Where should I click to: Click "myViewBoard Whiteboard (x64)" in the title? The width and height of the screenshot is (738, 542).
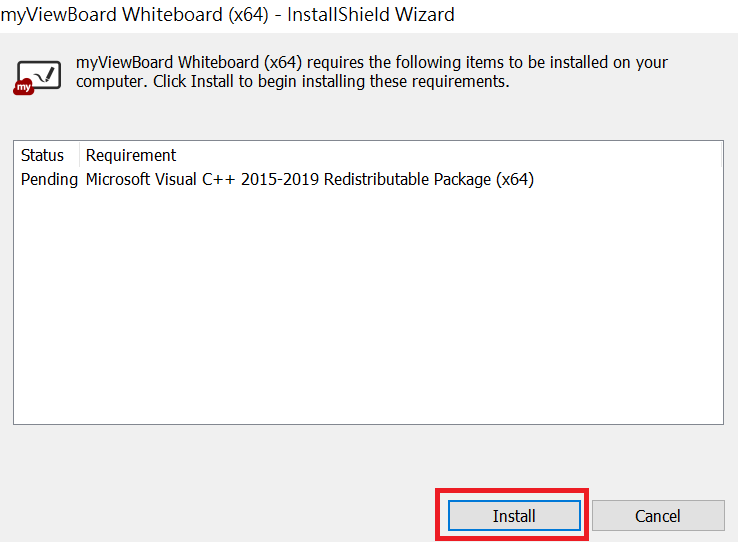(135, 15)
